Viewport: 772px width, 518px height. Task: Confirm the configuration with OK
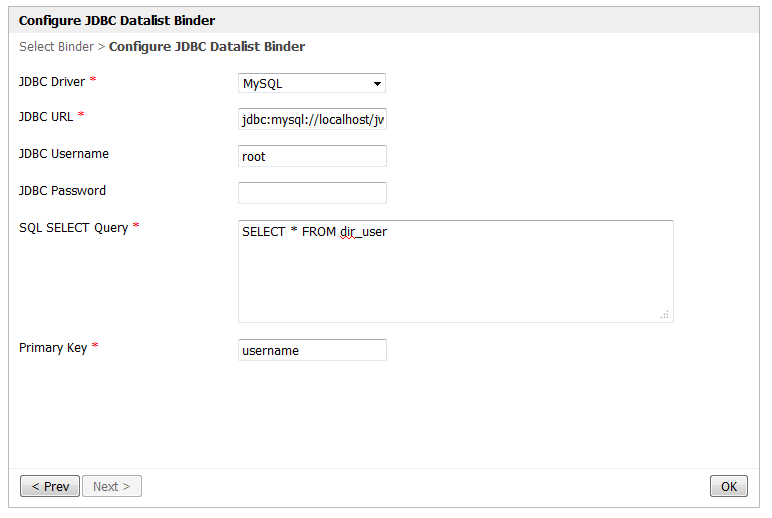(x=728, y=486)
